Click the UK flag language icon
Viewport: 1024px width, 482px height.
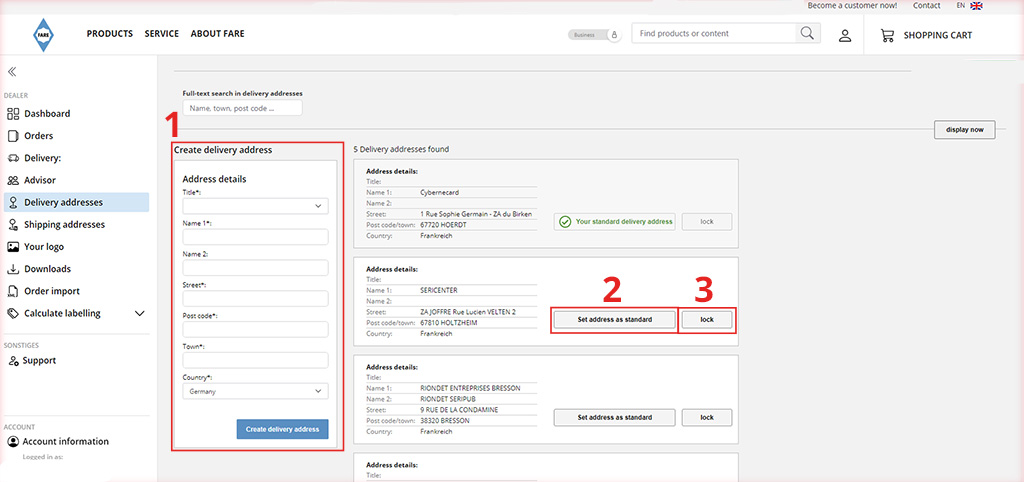[976, 6]
